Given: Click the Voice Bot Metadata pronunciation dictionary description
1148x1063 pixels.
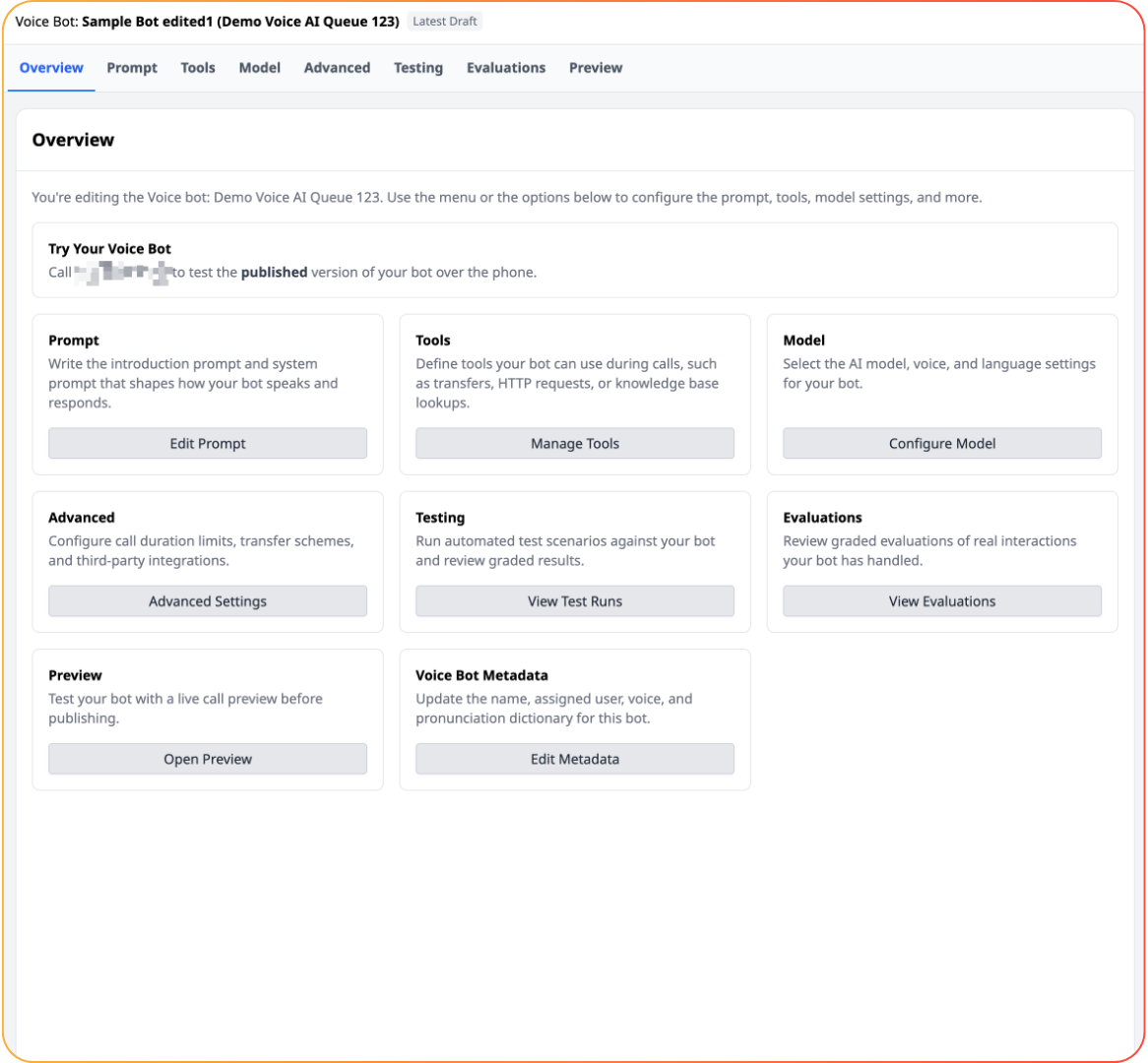Looking at the screenshot, I should coord(554,708).
